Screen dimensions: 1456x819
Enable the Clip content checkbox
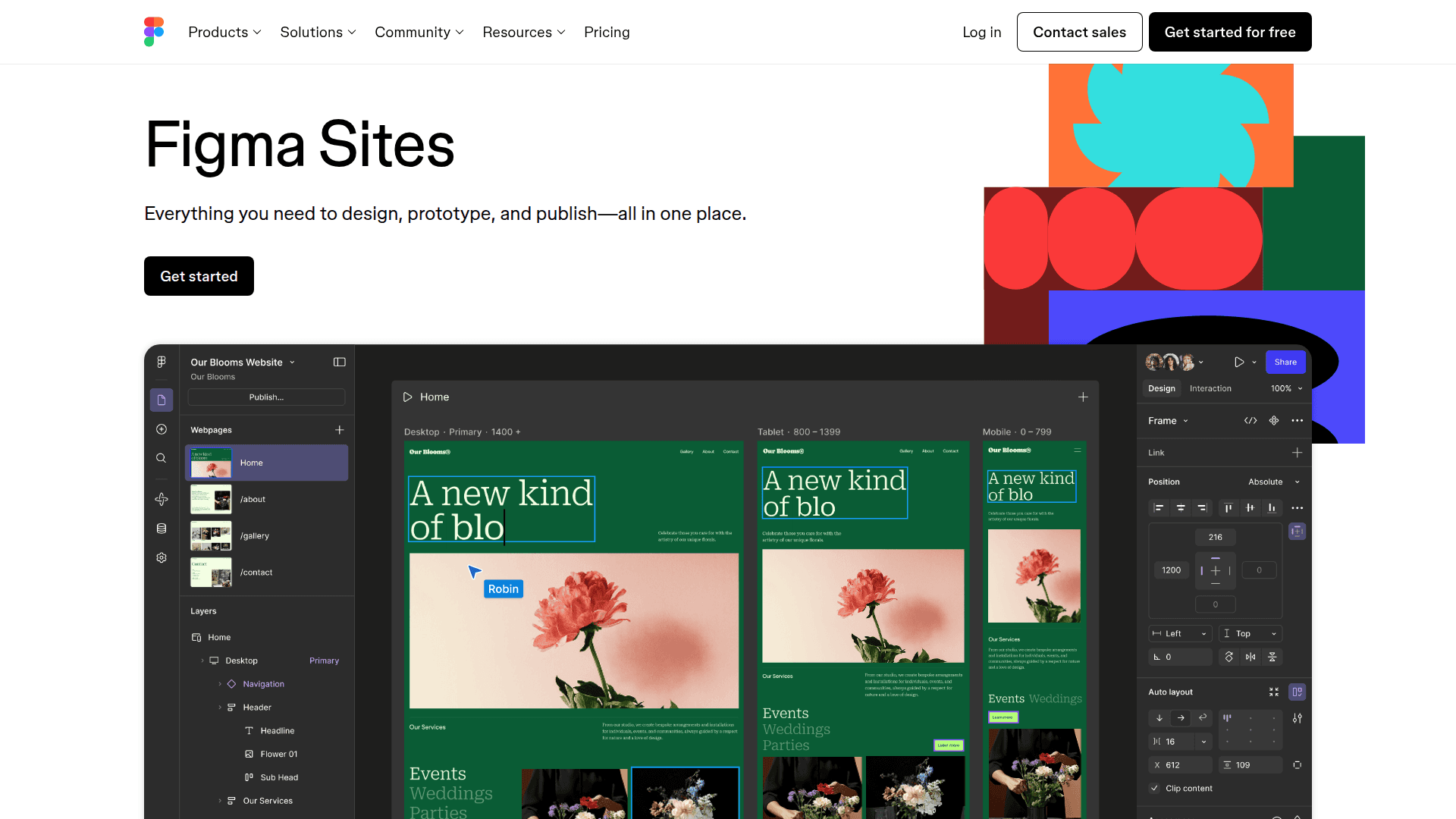point(1155,788)
